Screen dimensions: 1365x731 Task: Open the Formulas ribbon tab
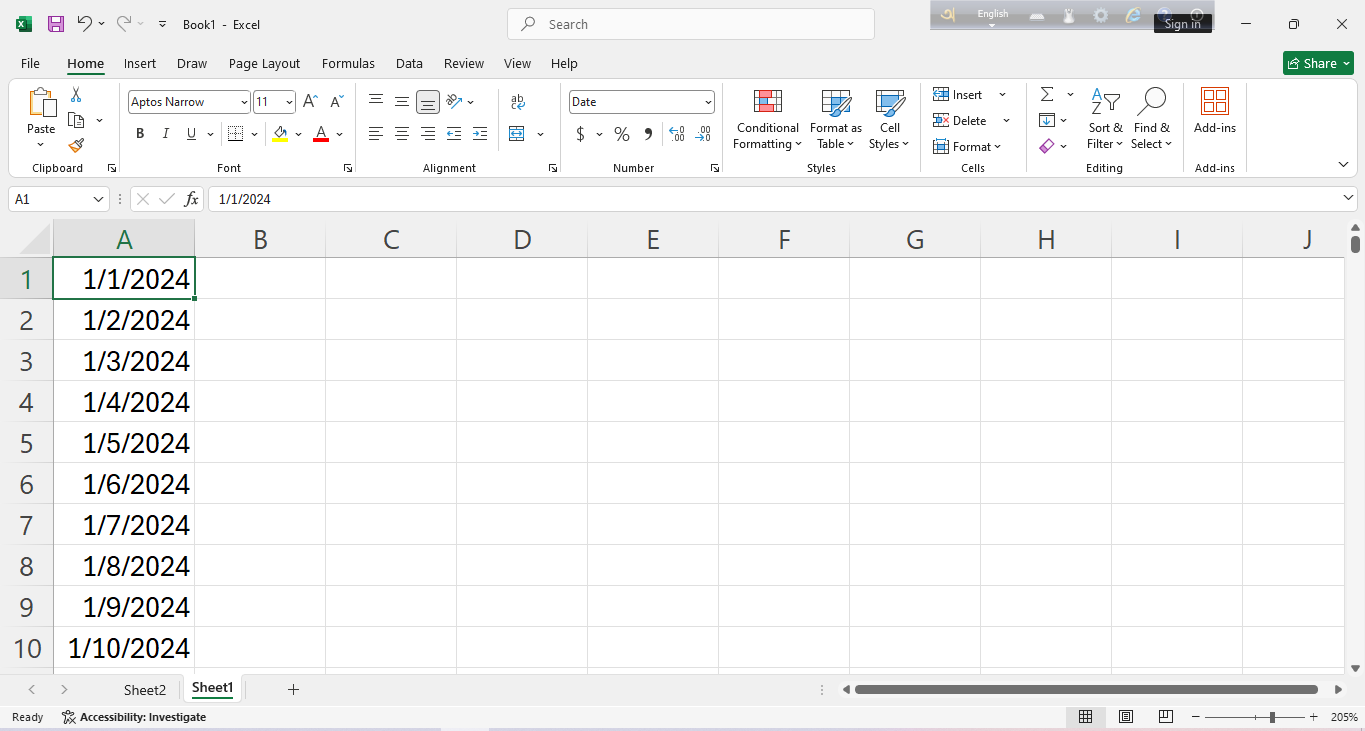pyautogui.click(x=348, y=63)
